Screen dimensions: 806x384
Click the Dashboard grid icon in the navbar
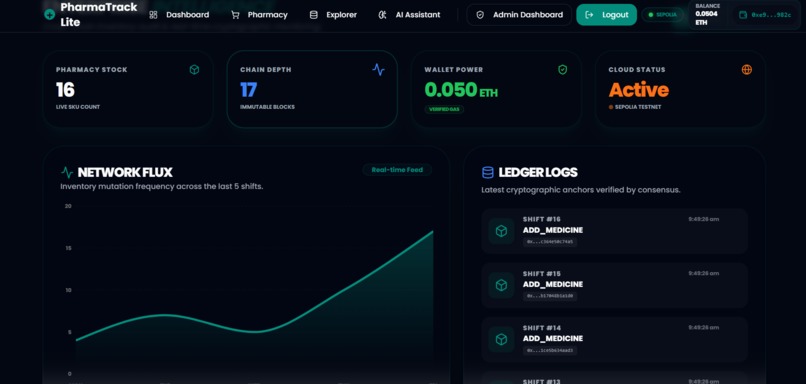tap(153, 15)
